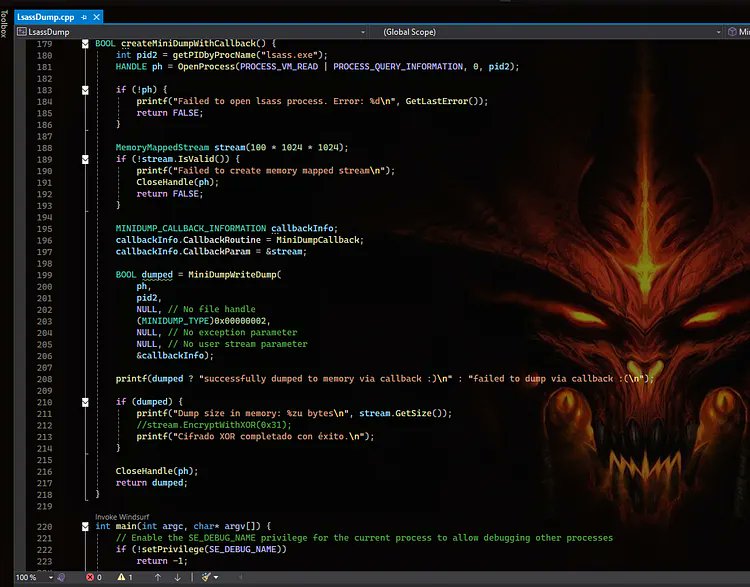This screenshot has height=587, width=750.
Task: Click line number 199 in the gutter
Action: (x=44, y=275)
